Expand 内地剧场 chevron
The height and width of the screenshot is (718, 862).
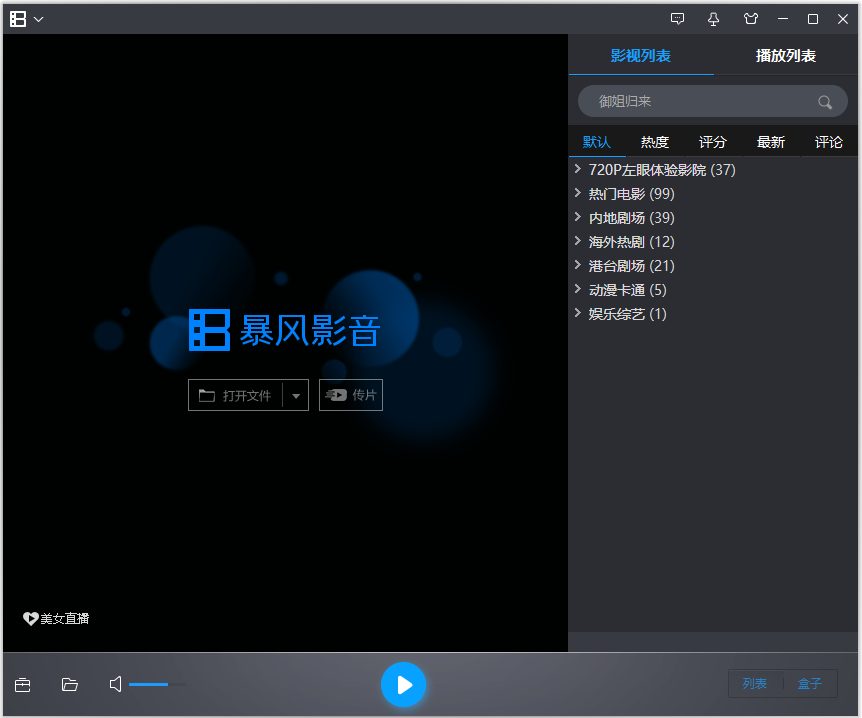(577, 217)
